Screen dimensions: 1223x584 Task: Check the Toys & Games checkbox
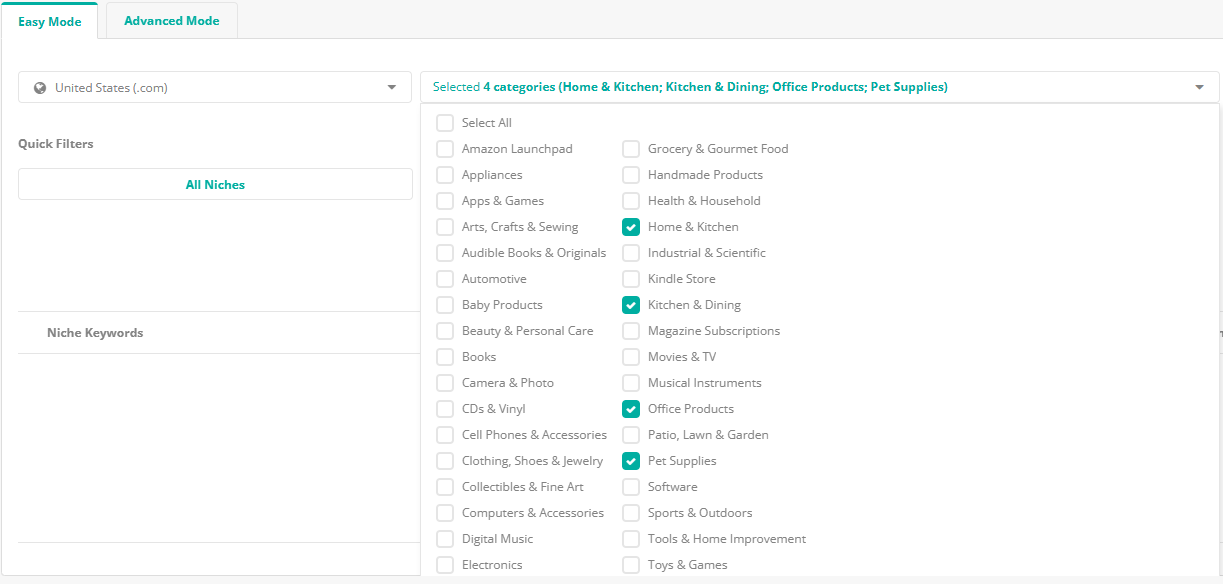[630, 564]
